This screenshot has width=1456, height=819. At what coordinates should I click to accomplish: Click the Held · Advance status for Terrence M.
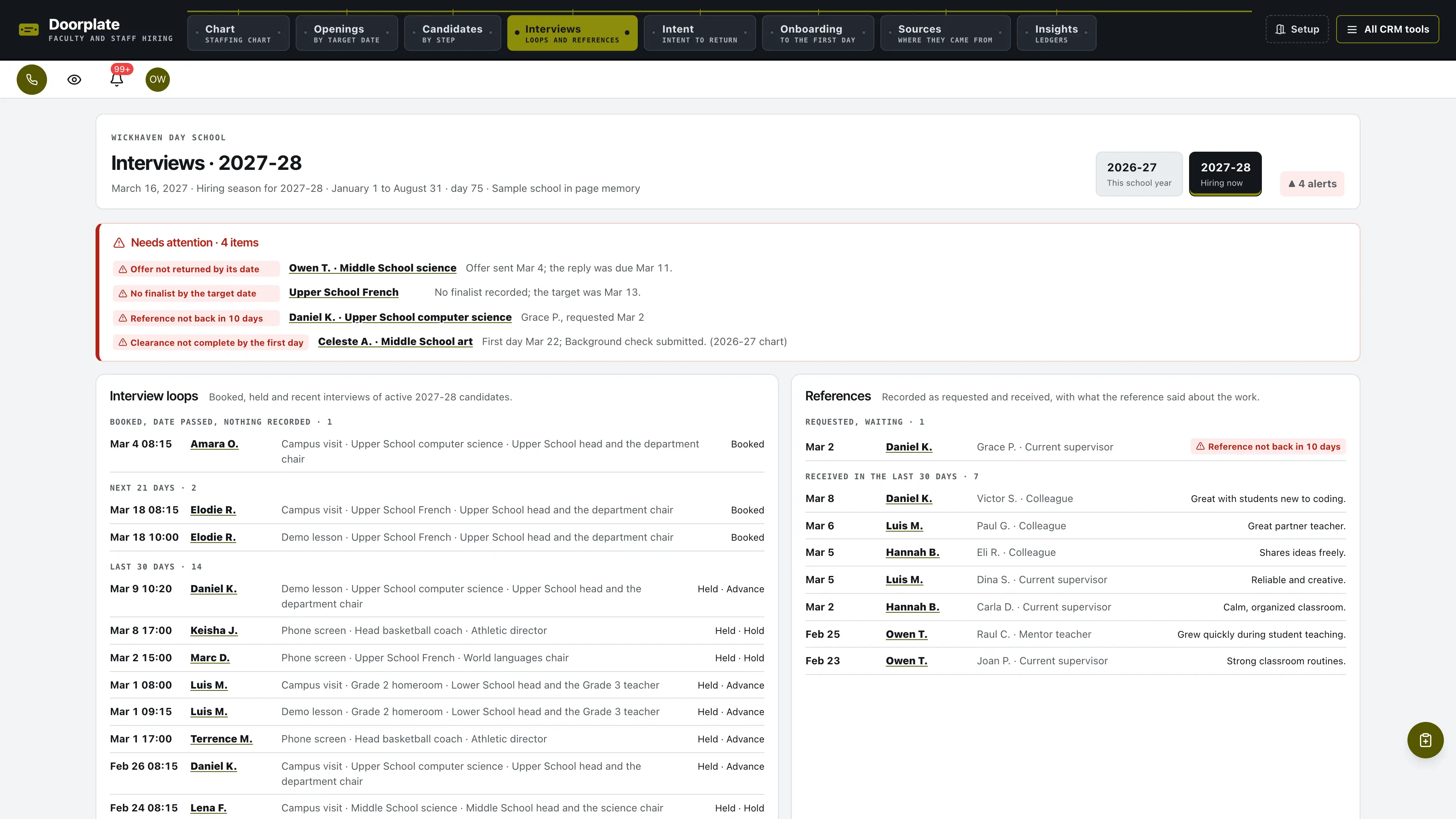coord(730,739)
